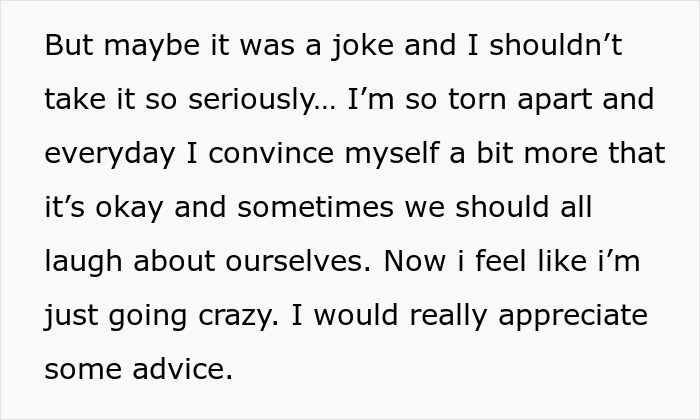Click the word "convince"
The image size is (700, 420).
point(271,153)
